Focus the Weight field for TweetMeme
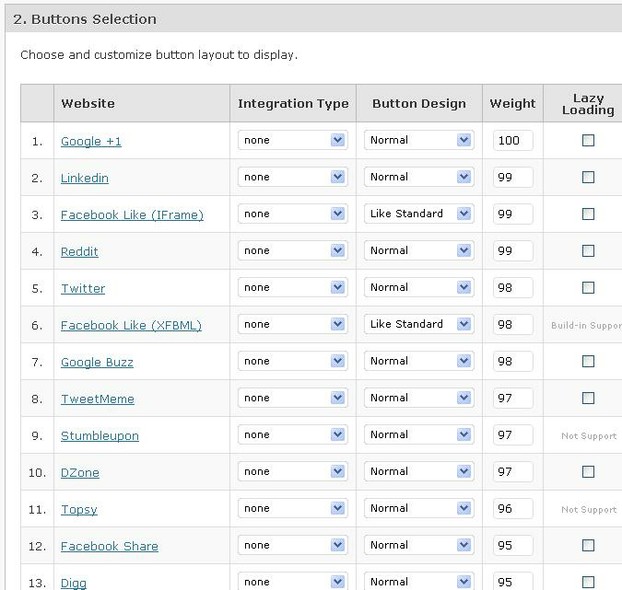Screen dimensions: 622x590 coord(513,398)
